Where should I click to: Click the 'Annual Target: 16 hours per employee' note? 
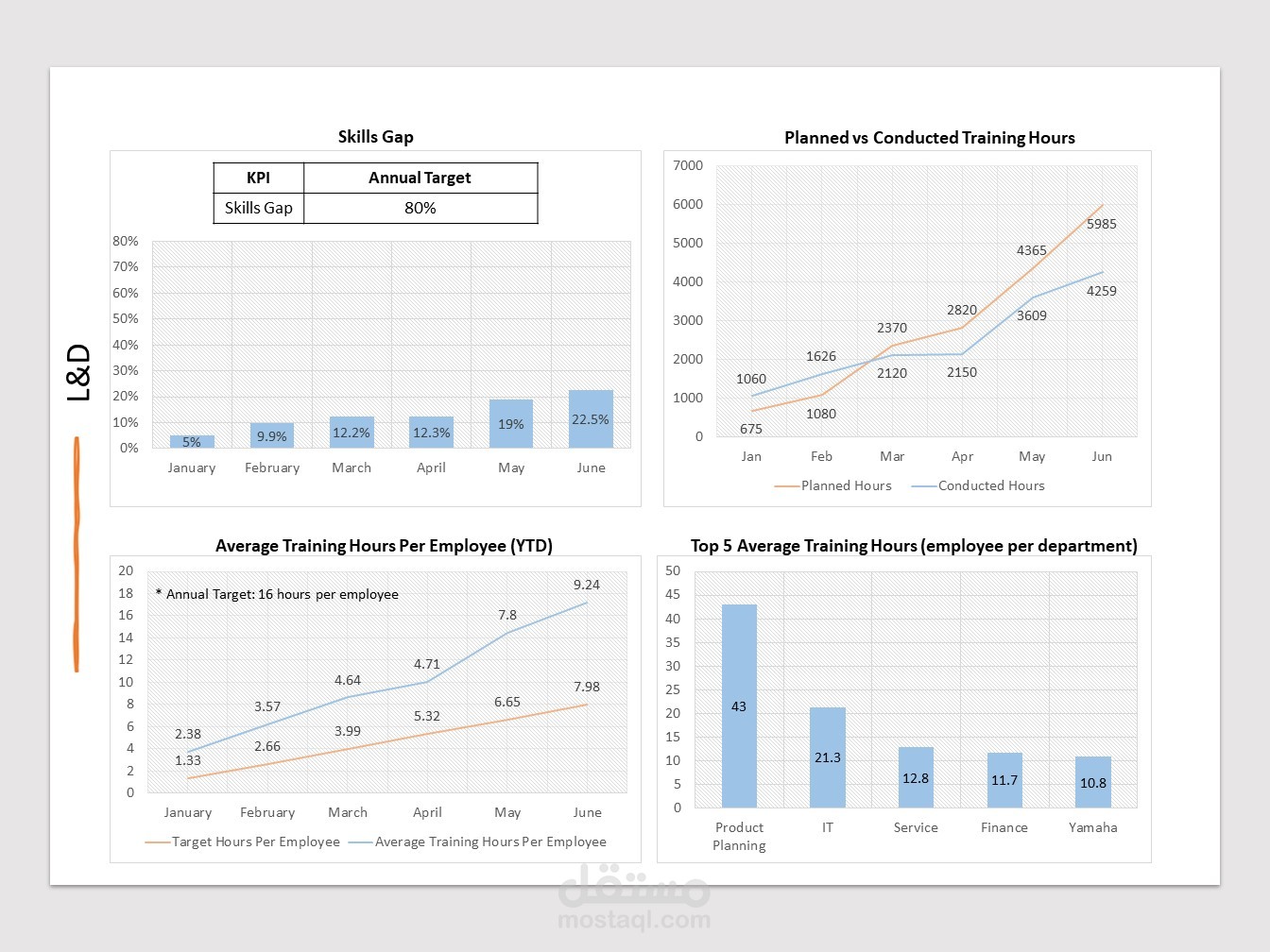[277, 594]
